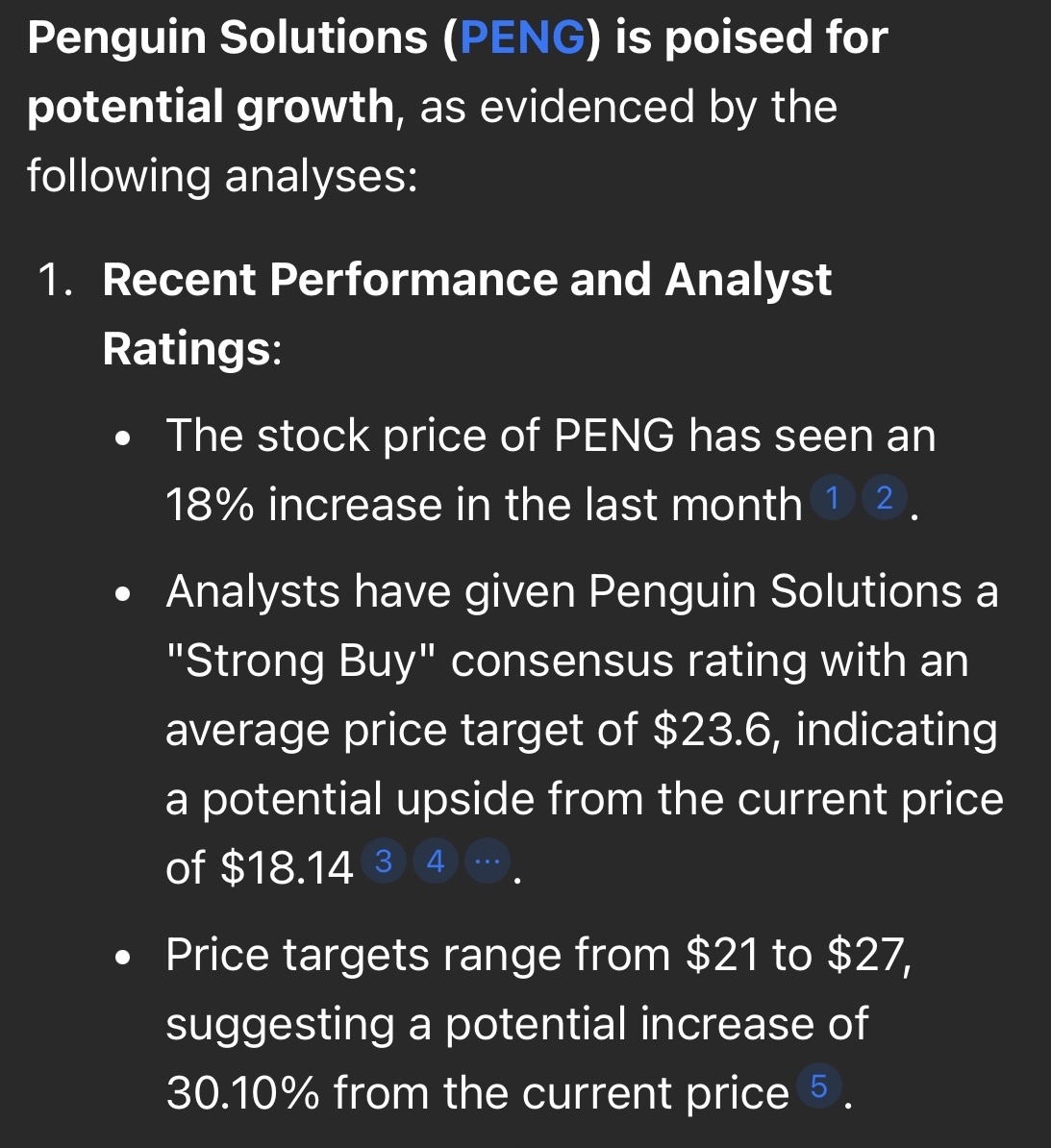Open citation badge 2

(x=885, y=498)
